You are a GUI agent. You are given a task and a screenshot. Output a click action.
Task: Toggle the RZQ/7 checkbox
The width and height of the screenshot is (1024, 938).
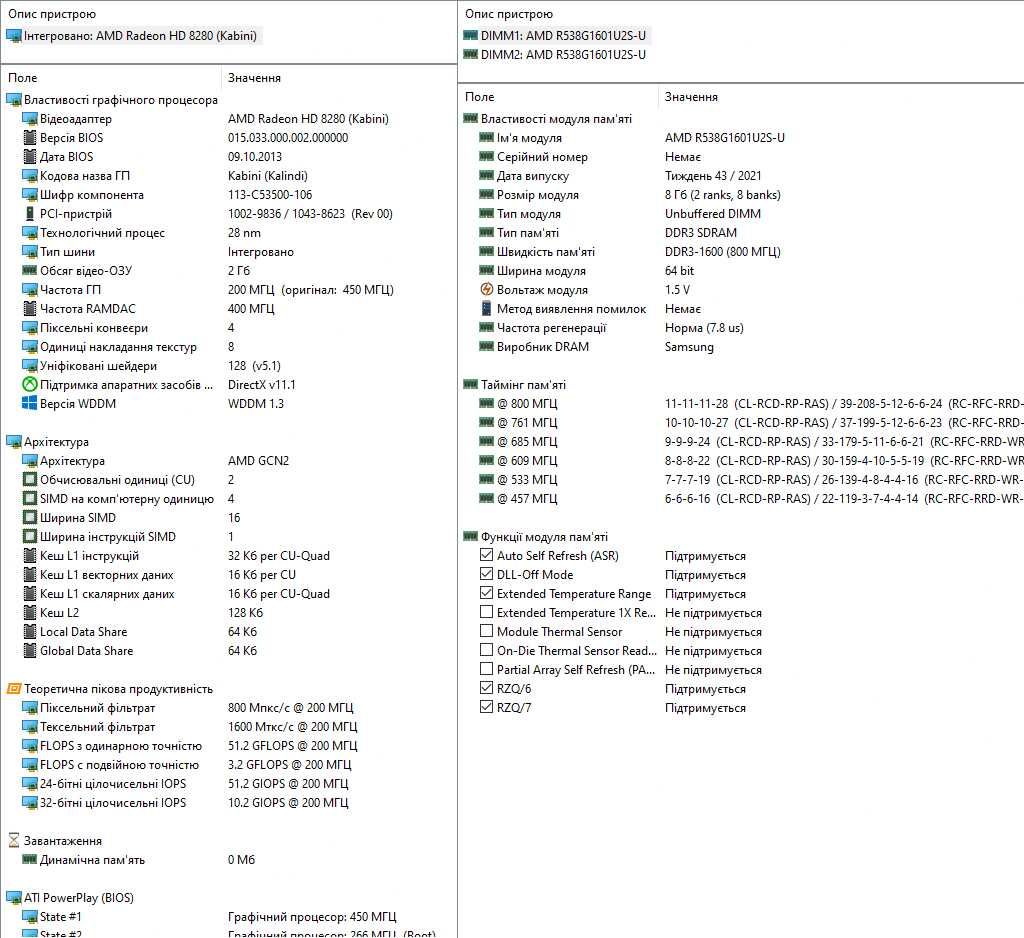coord(486,706)
